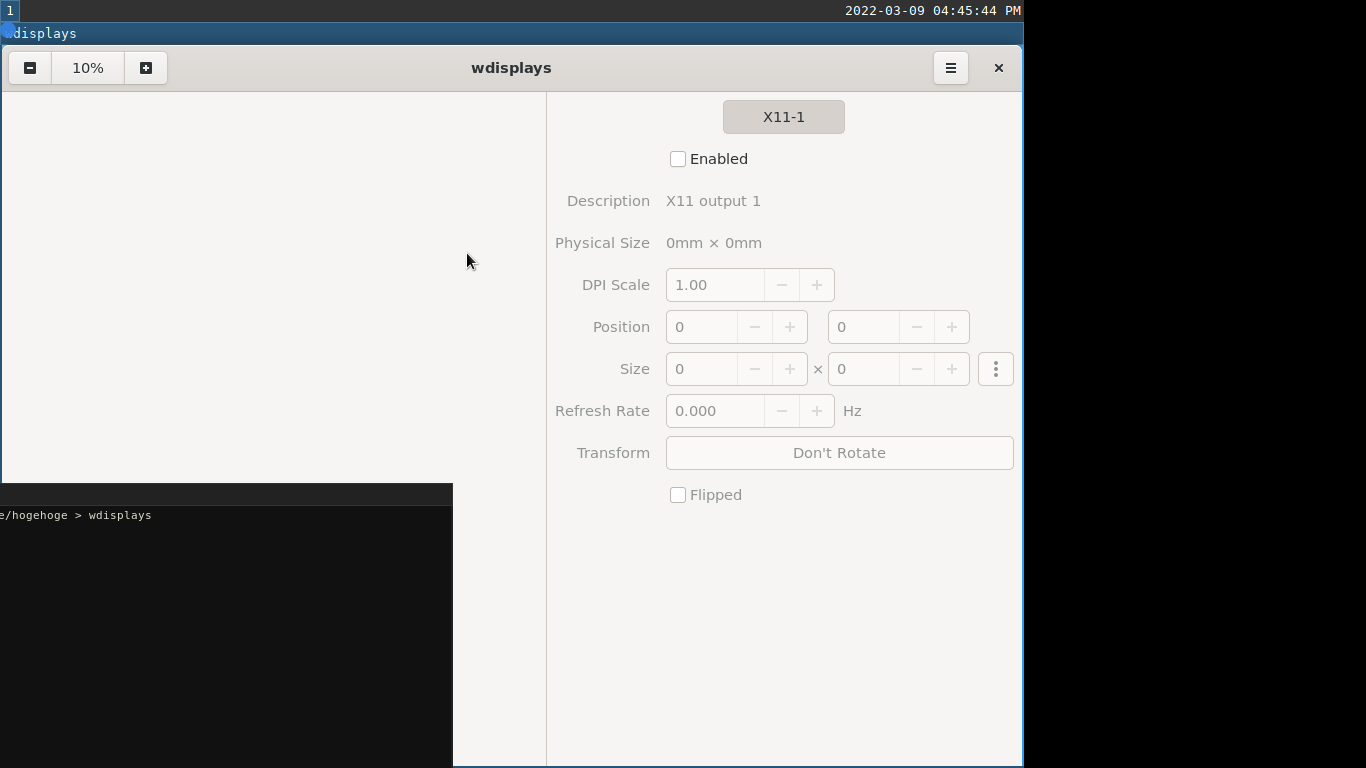Click the Refresh Rate value field

tap(715, 411)
